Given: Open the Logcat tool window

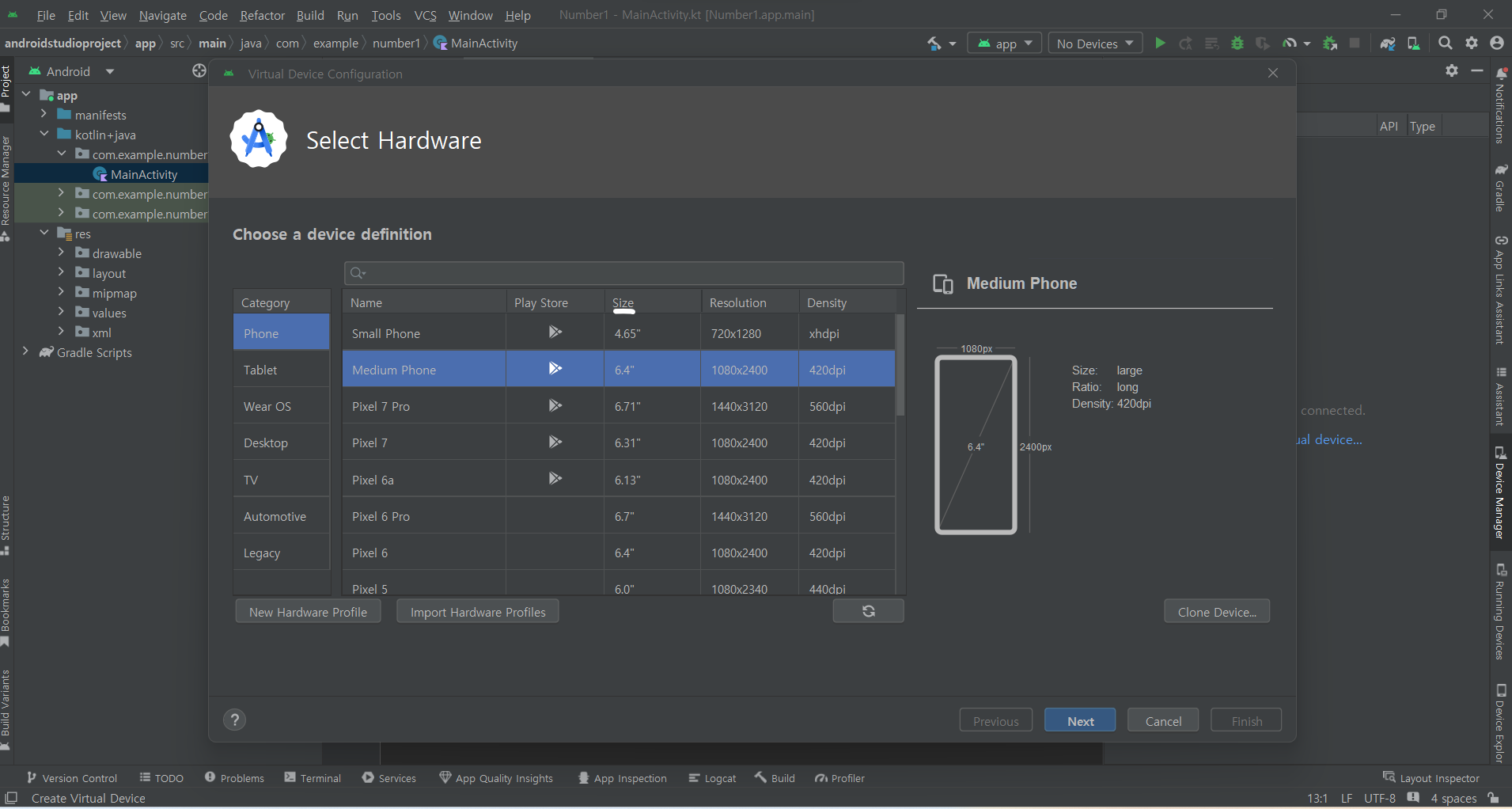Looking at the screenshot, I should coord(712,778).
